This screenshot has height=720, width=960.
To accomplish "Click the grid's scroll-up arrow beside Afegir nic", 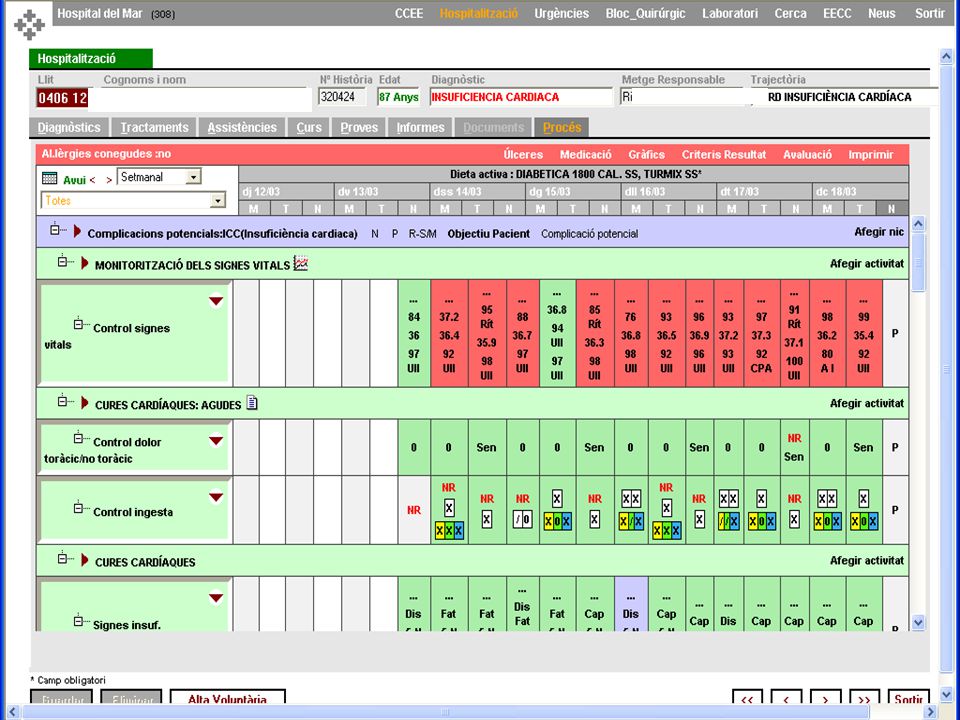I will pyautogui.click(x=918, y=224).
